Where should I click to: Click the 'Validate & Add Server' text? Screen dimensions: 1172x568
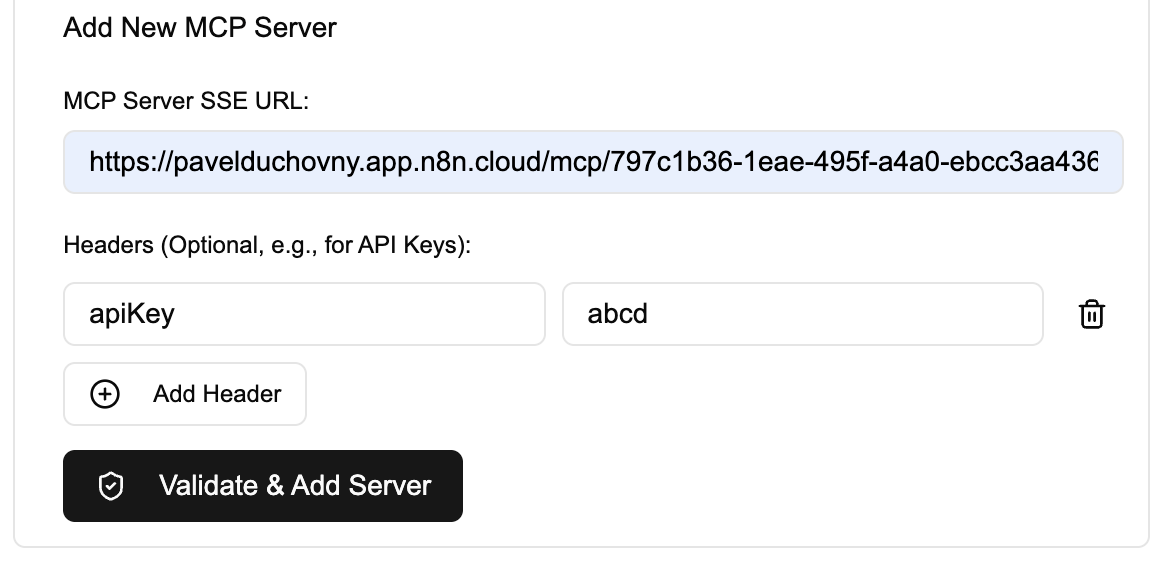tap(295, 487)
